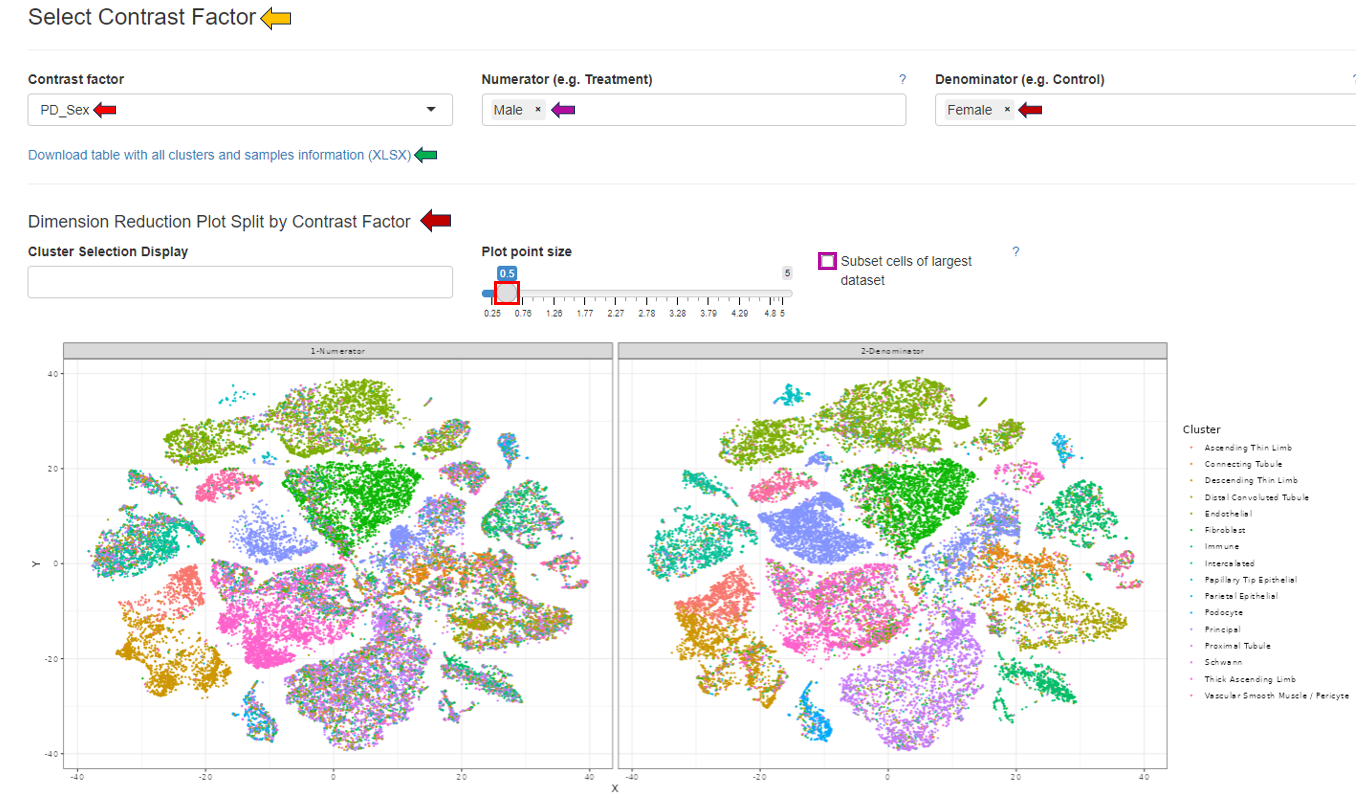Click the Podocyte entry in Cluster legend

click(x=1223, y=613)
